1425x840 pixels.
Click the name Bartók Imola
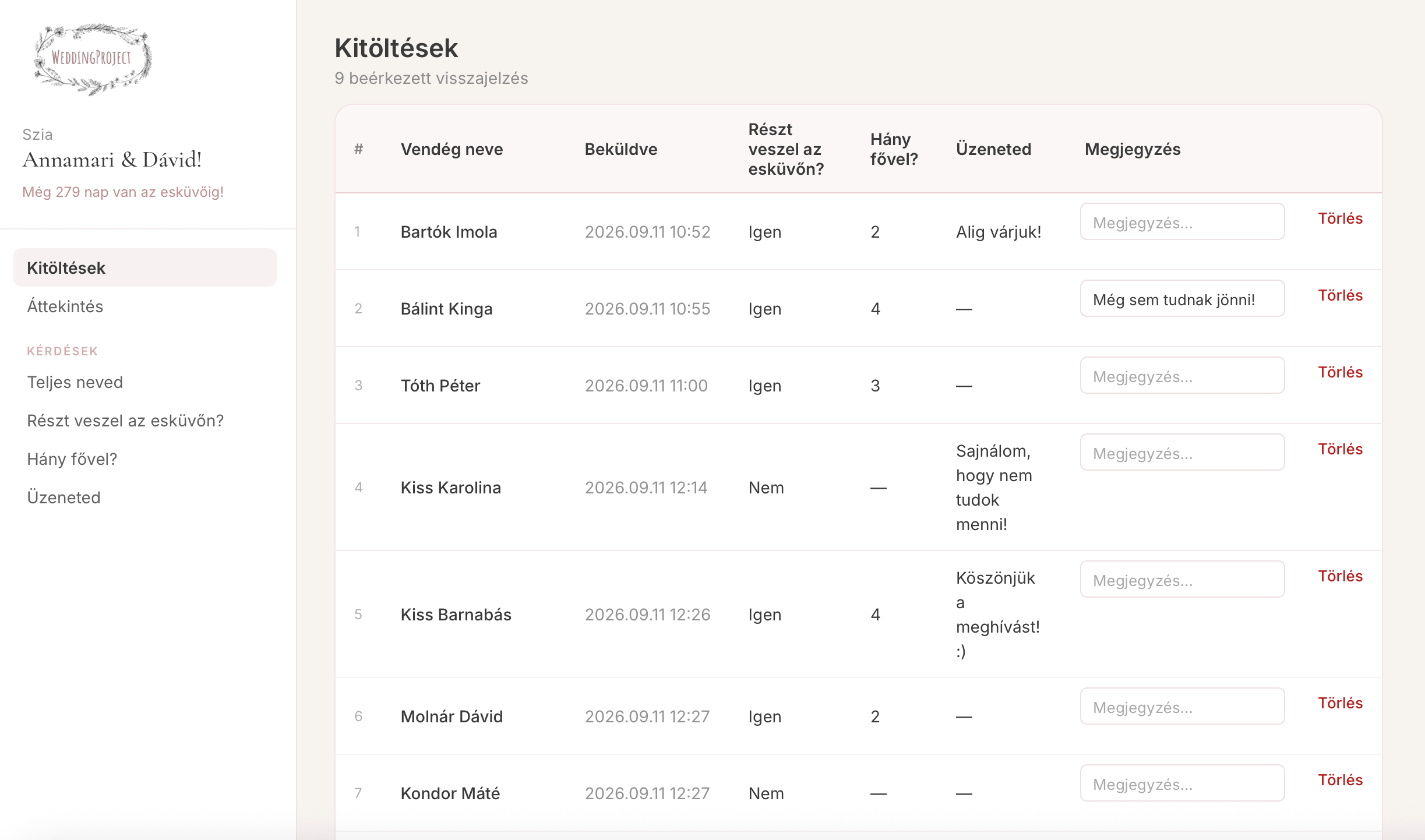[x=449, y=232]
